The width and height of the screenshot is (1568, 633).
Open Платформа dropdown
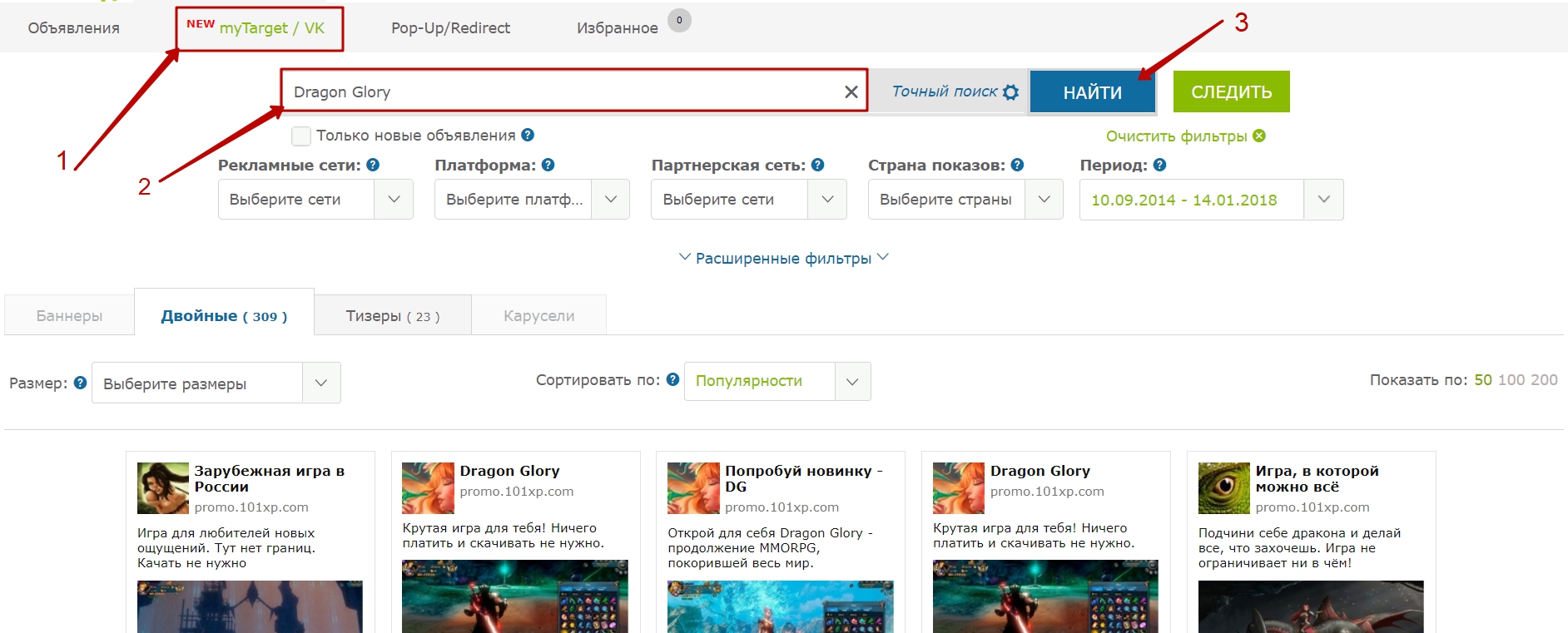coord(532,200)
